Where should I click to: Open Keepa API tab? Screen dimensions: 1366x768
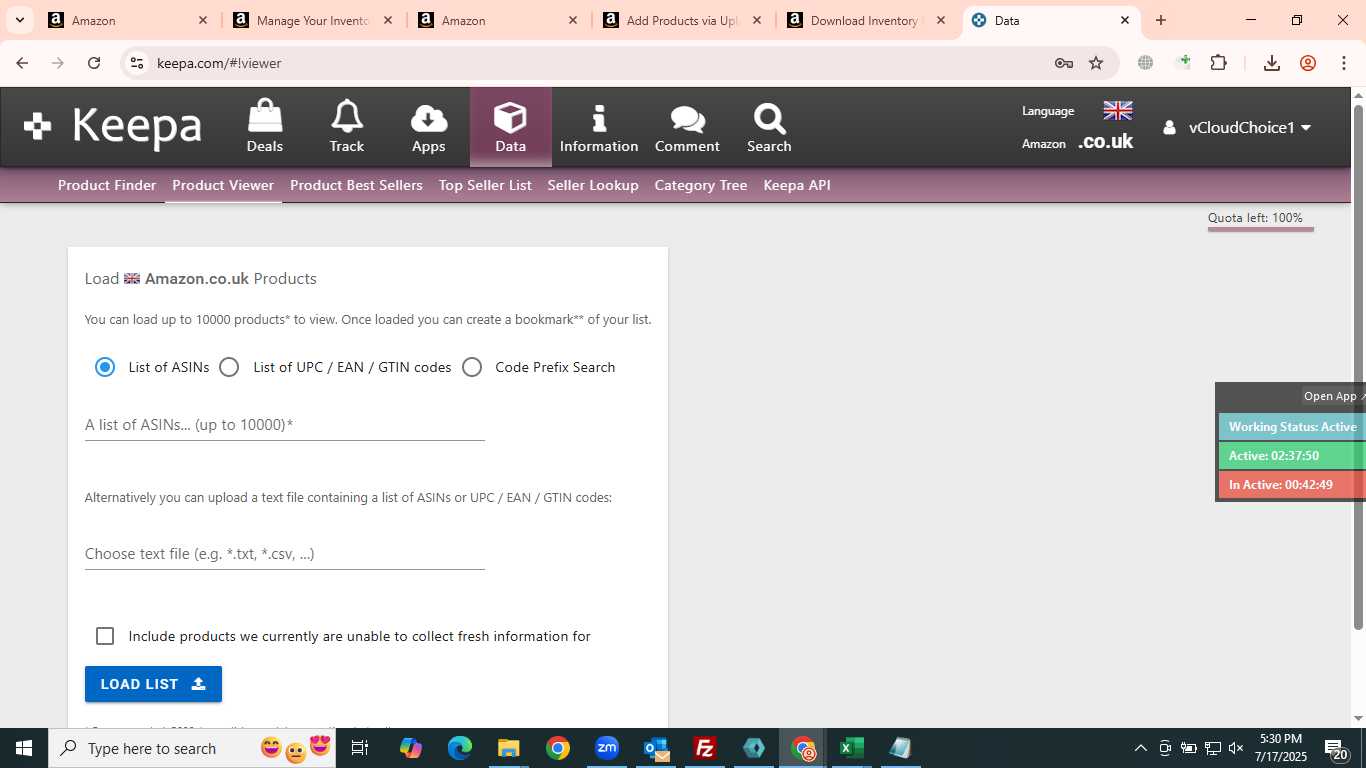coord(797,185)
